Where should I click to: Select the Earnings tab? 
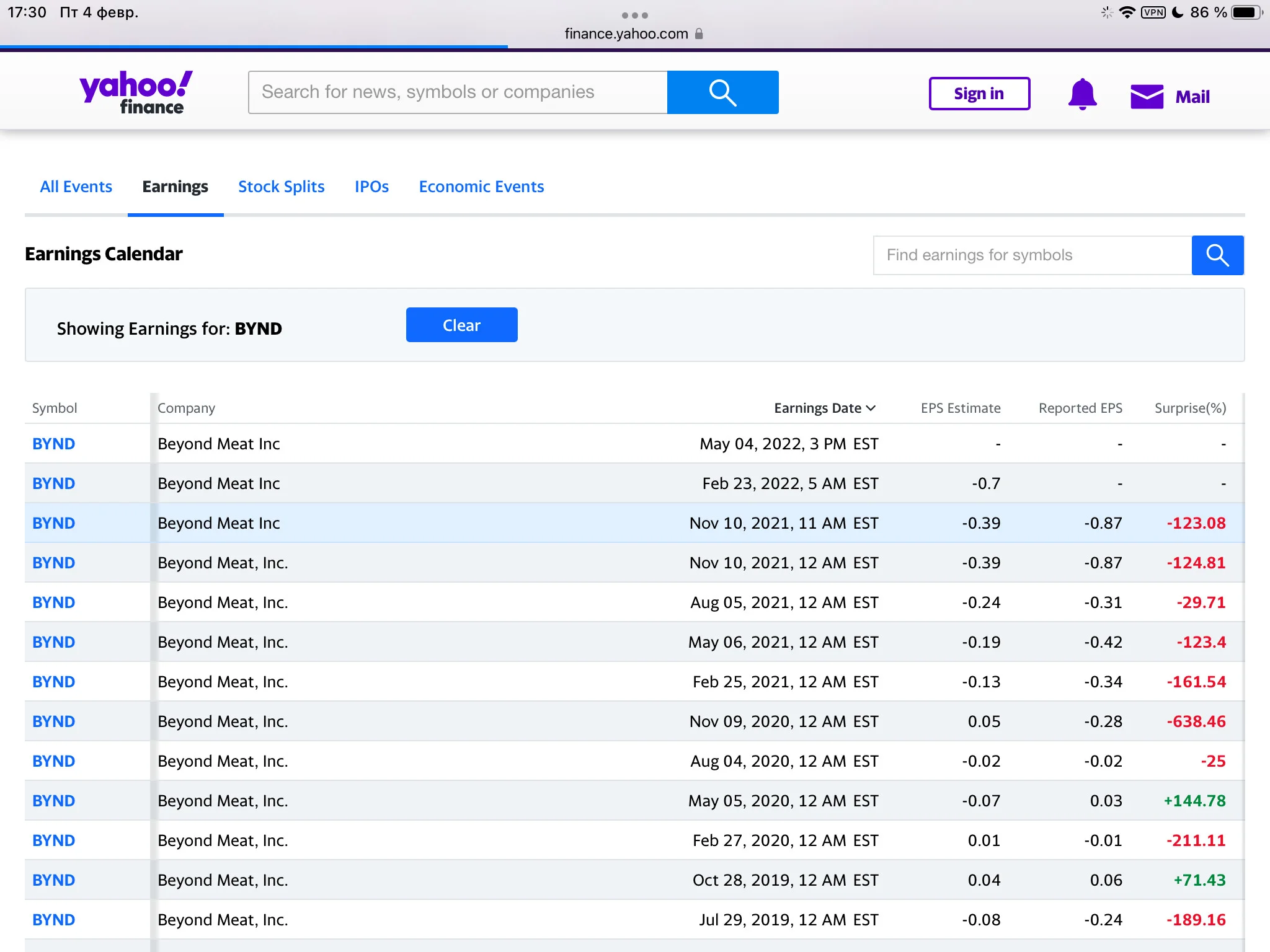175,187
